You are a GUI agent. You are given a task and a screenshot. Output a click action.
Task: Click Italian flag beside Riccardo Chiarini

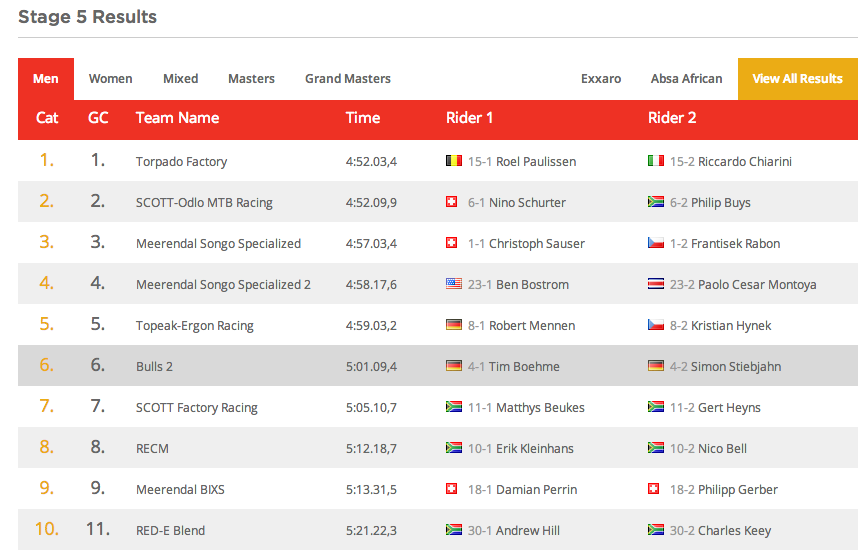pyautogui.click(x=655, y=161)
